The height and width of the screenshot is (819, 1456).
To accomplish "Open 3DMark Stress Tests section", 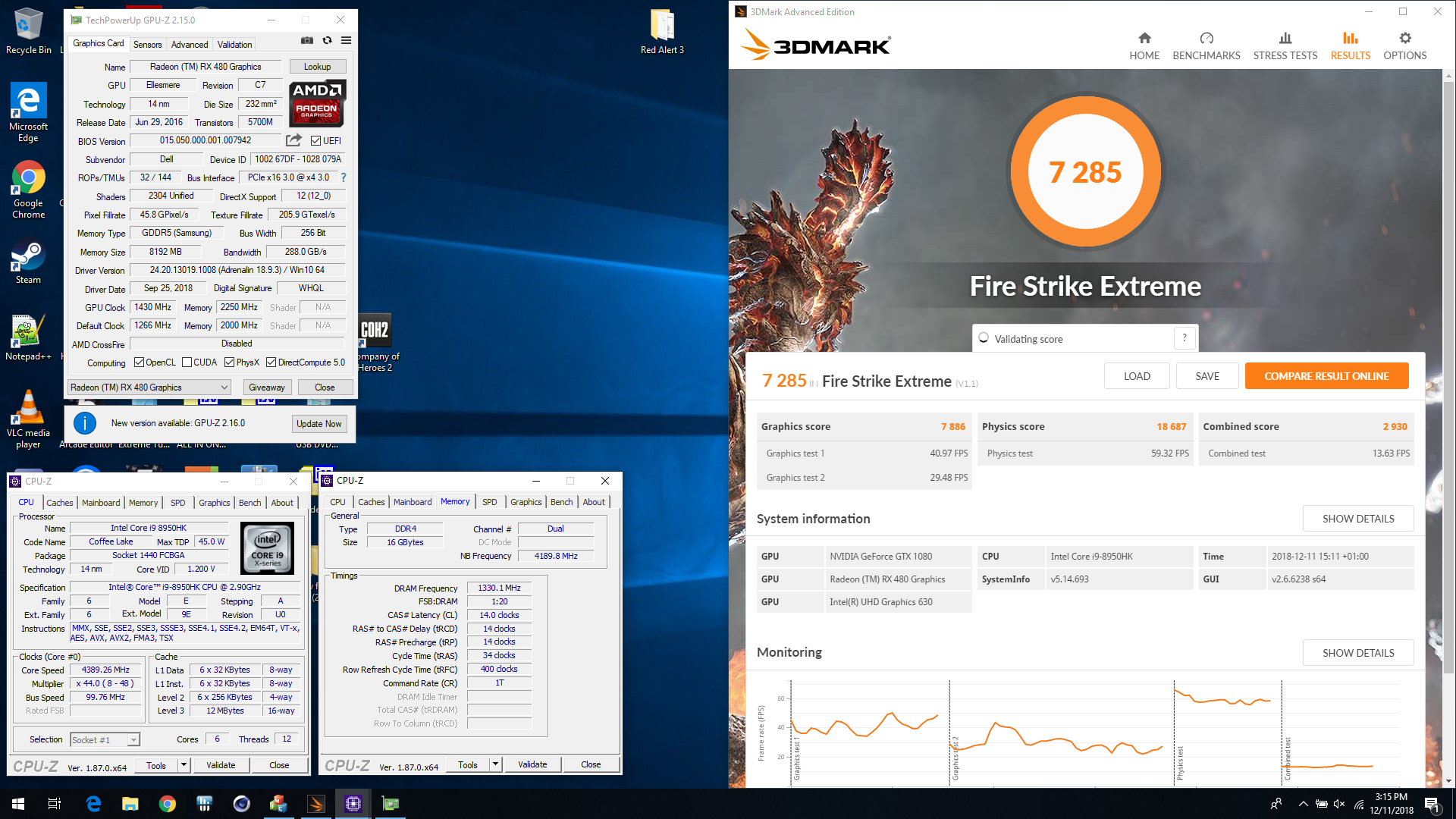I will click(x=1285, y=45).
